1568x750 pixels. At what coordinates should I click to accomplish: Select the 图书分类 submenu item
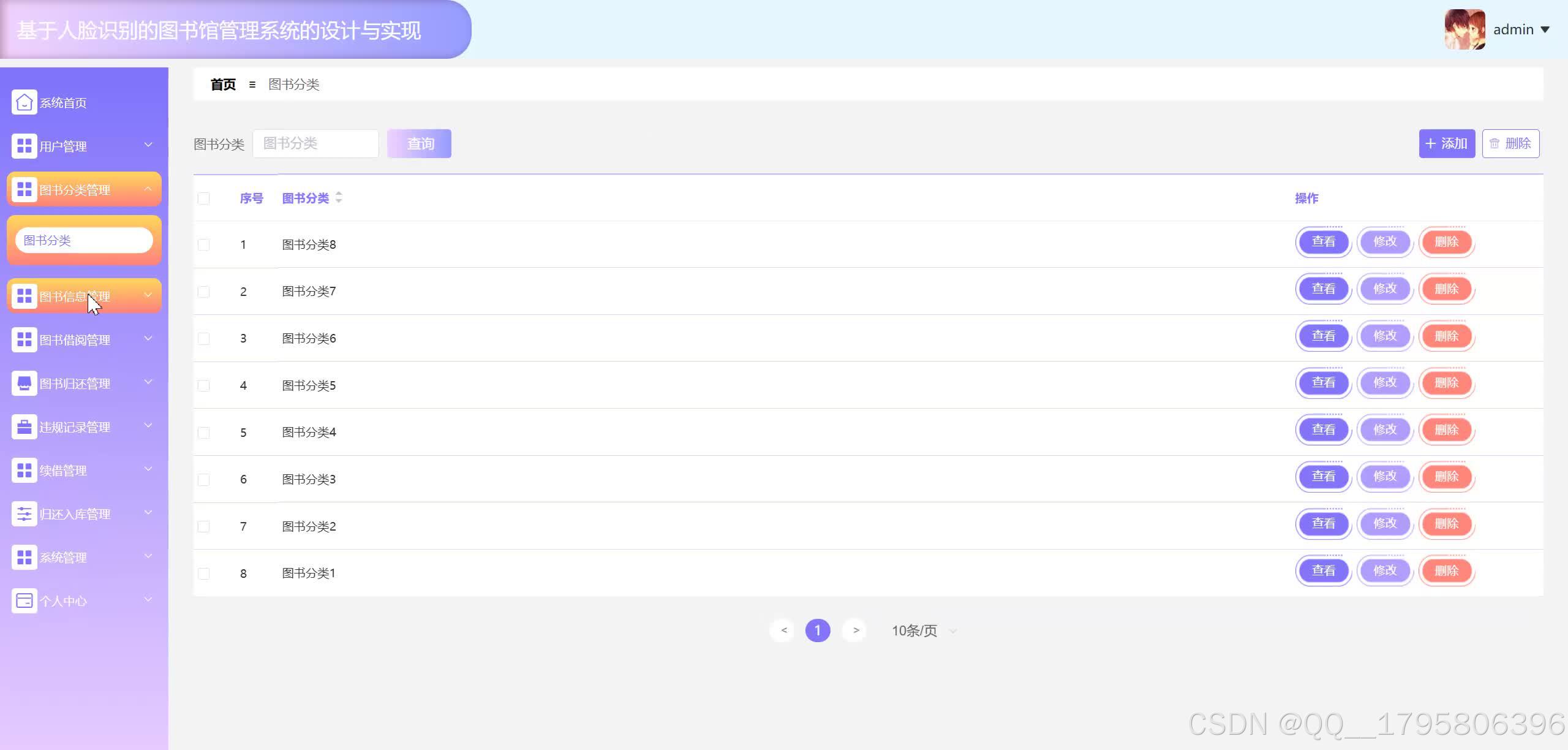pos(84,240)
